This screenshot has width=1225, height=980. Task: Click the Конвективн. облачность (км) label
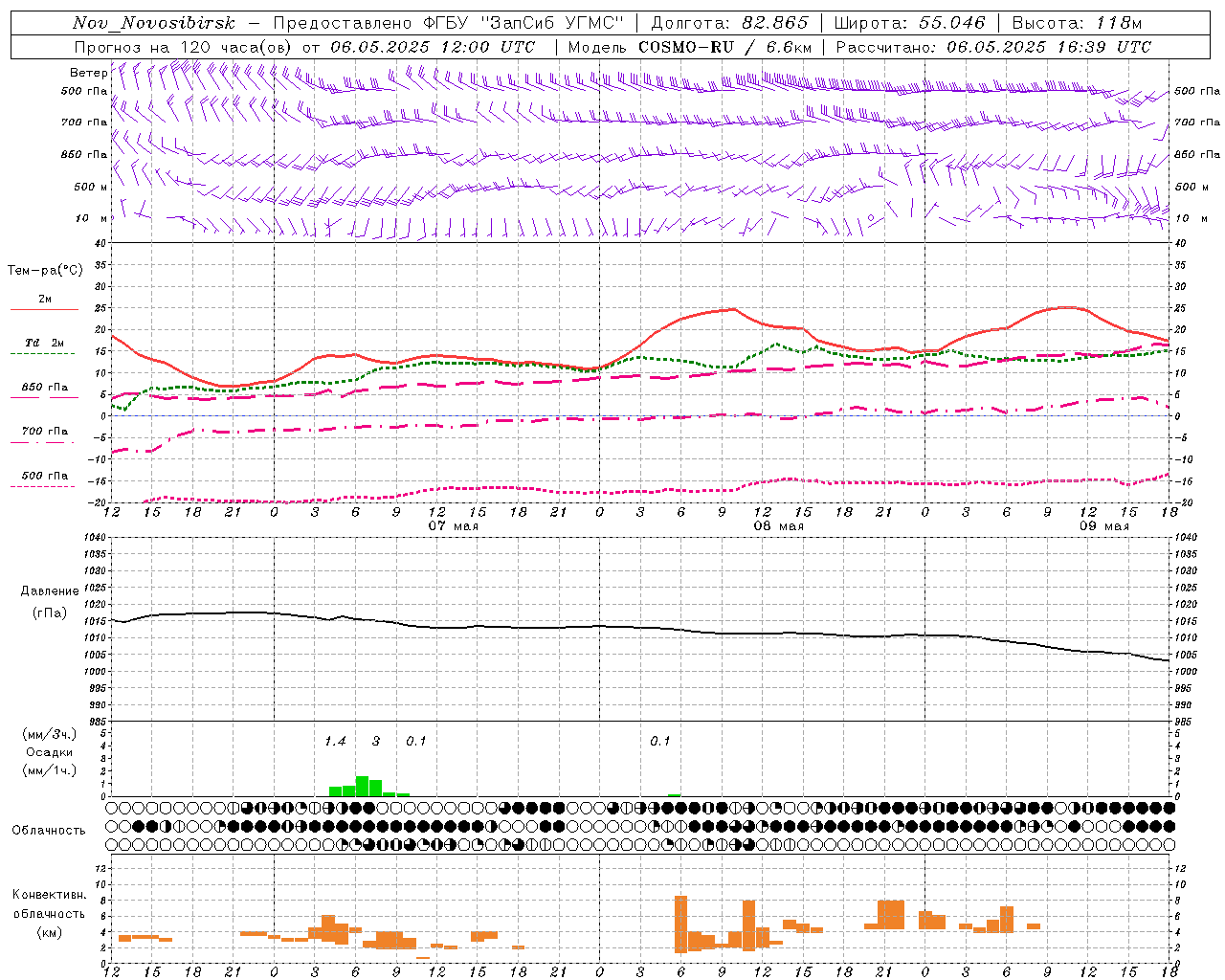pos(49,913)
